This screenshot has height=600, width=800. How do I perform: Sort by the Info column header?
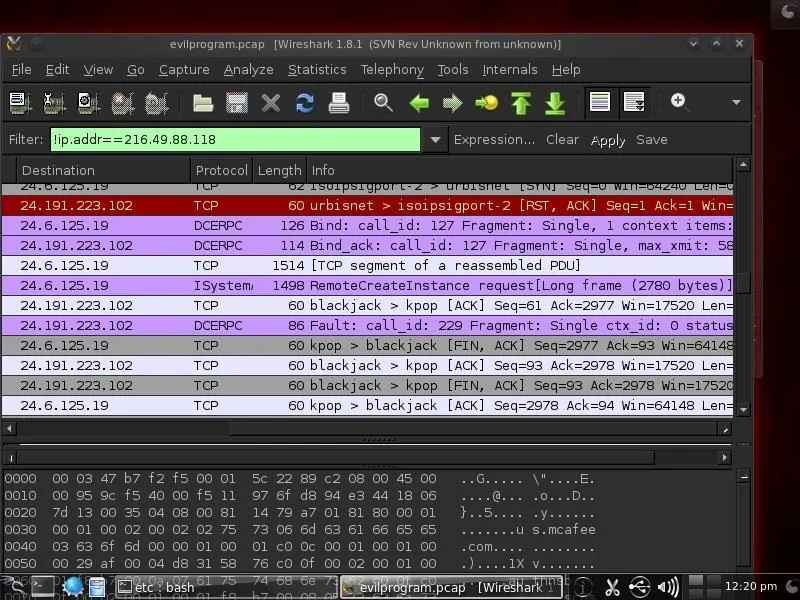click(x=519, y=170)
